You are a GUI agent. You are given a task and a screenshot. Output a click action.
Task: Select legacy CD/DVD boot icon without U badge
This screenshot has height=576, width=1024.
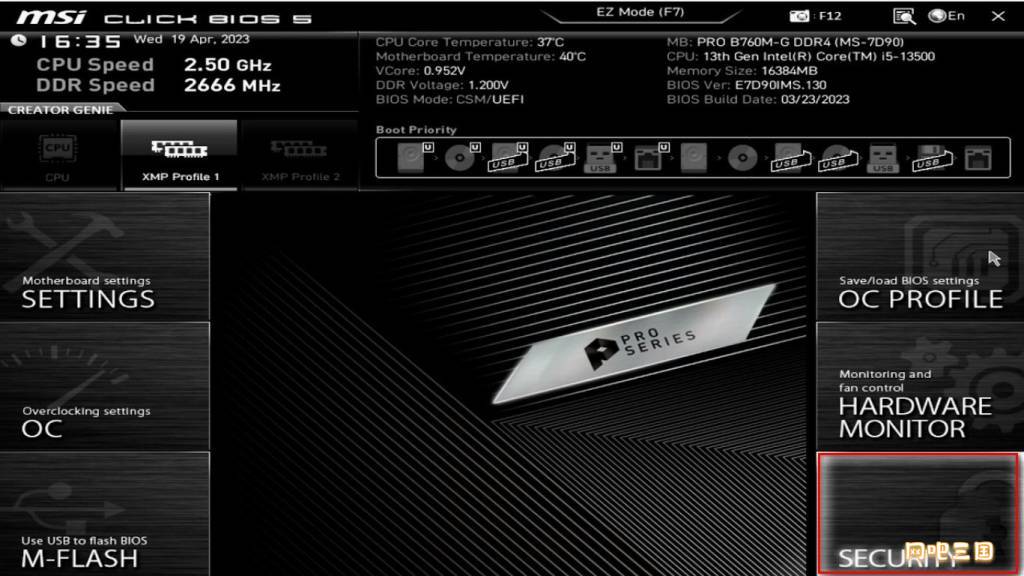tap(743, 157)
